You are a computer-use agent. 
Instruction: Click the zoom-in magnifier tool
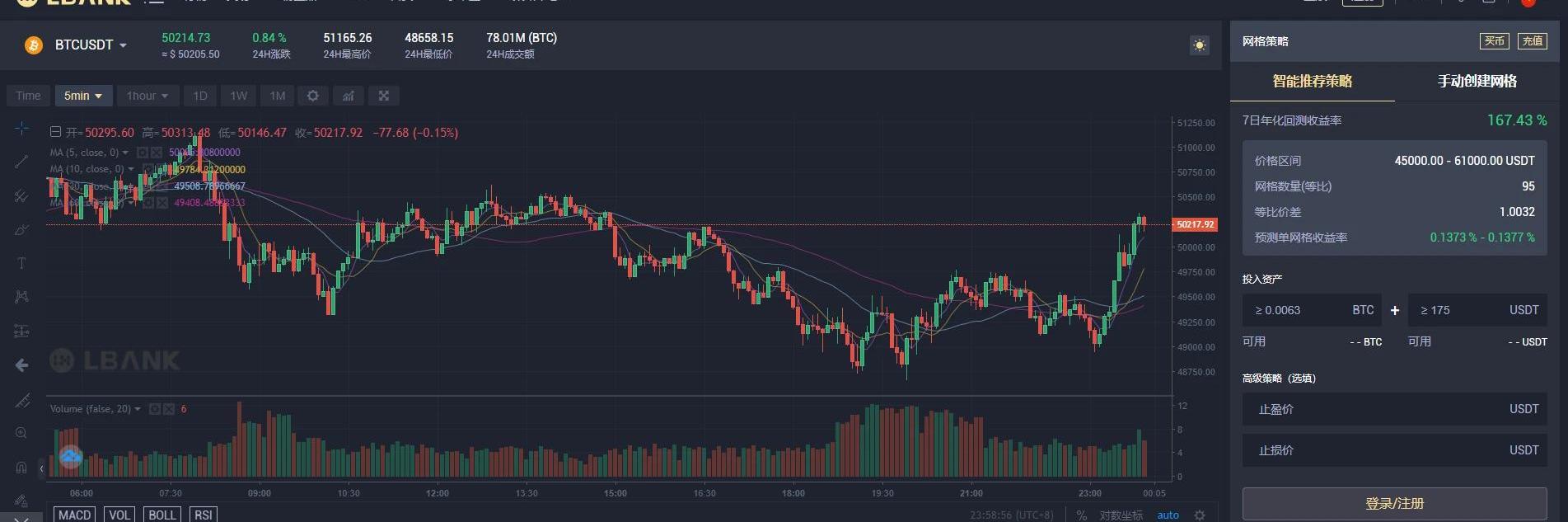point(21,433)
